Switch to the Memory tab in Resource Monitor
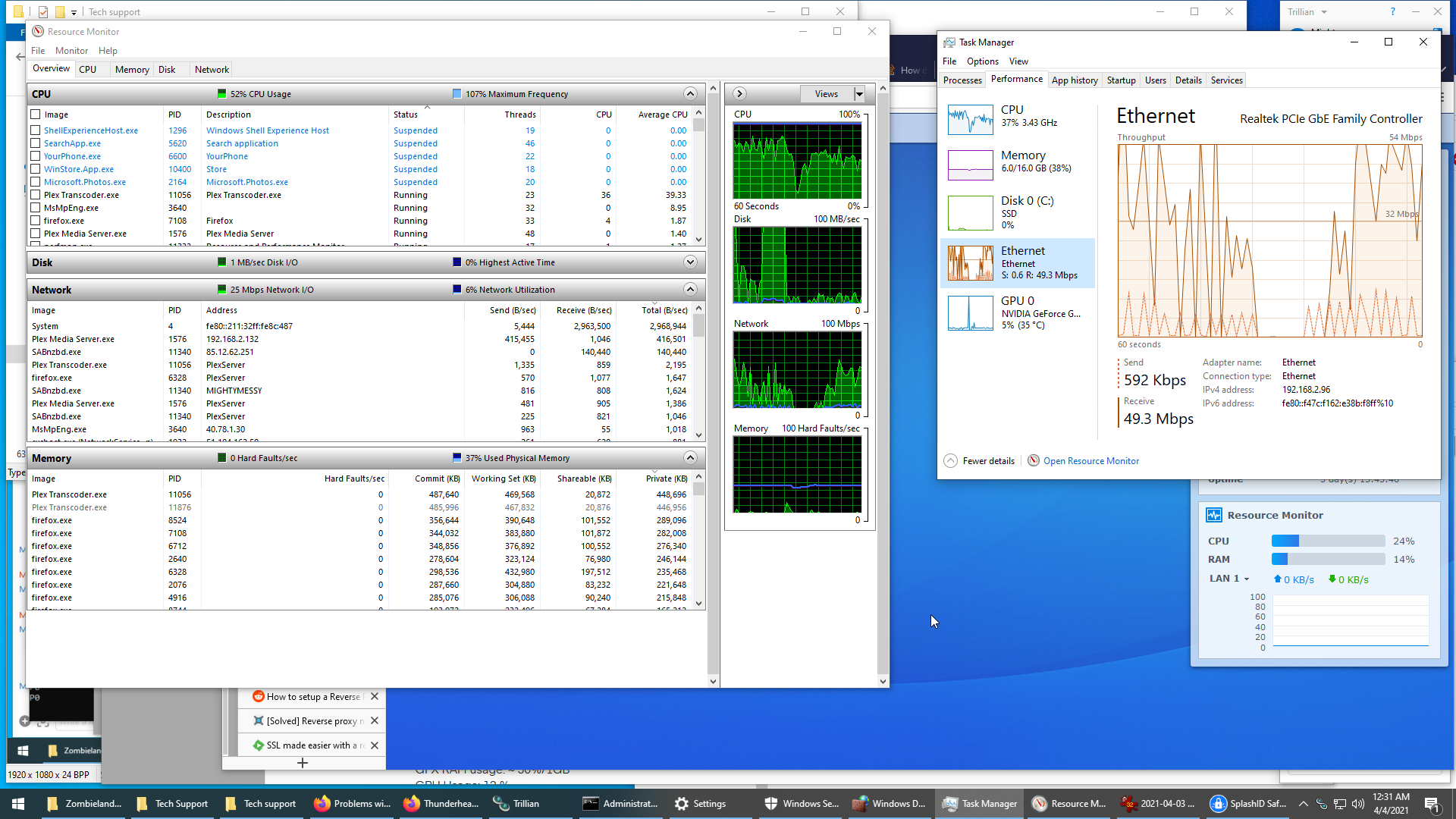The width and height of the screenshot is (1456, 819). [x=132, y=70]
